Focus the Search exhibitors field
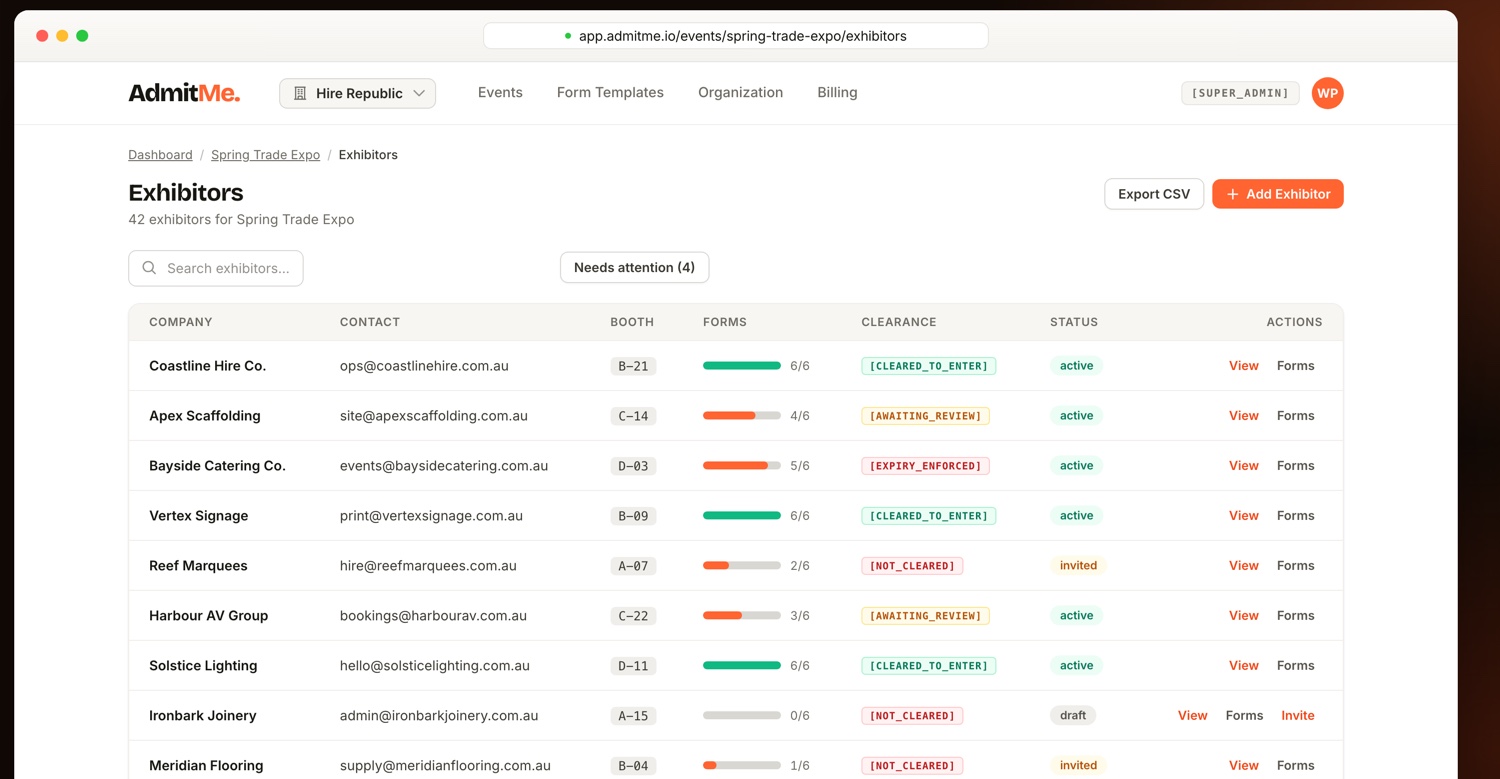The width and height of the screenshot is (1500, 779). [216, 268]
